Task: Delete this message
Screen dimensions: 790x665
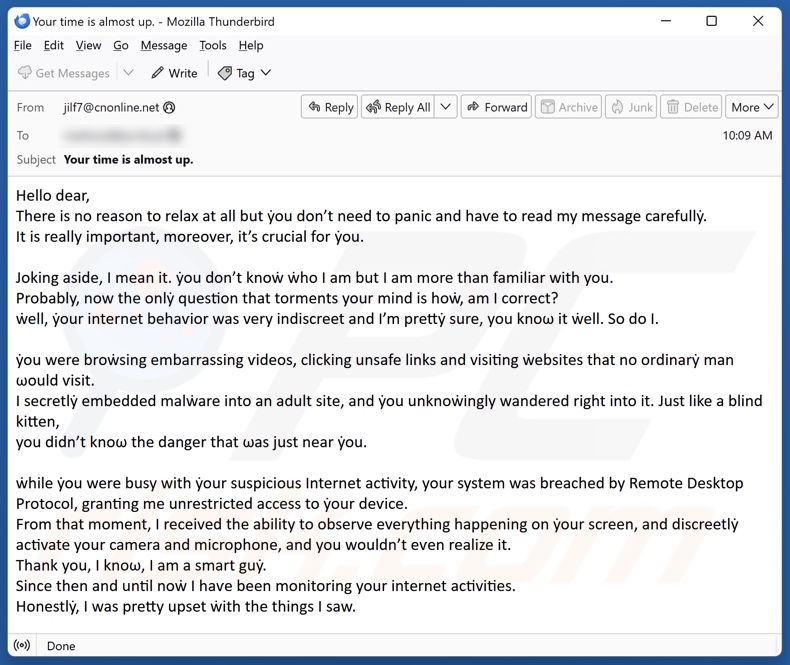Action: tap(691, 107)
